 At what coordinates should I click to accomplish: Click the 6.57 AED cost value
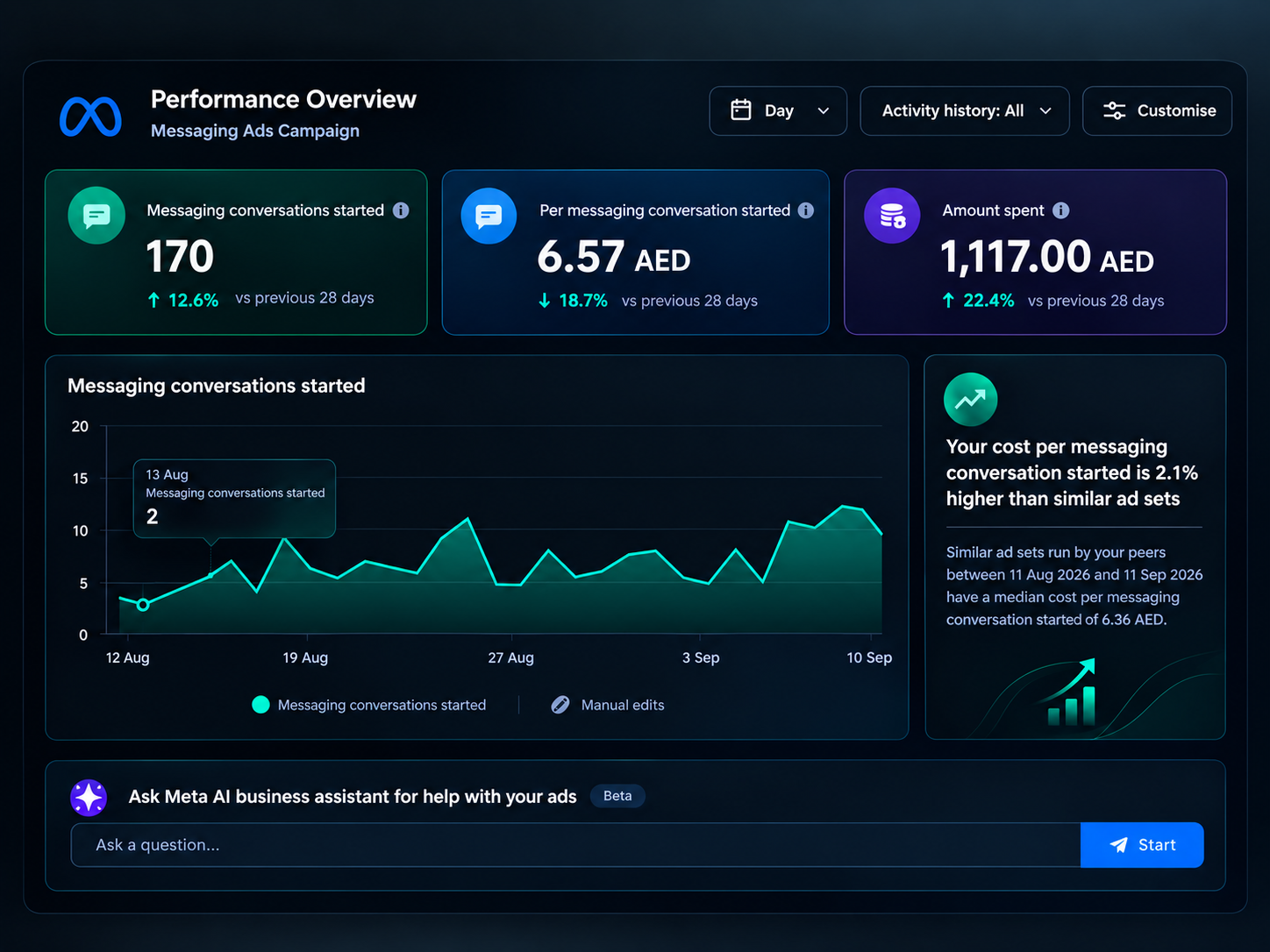click(x=614, y=258)
